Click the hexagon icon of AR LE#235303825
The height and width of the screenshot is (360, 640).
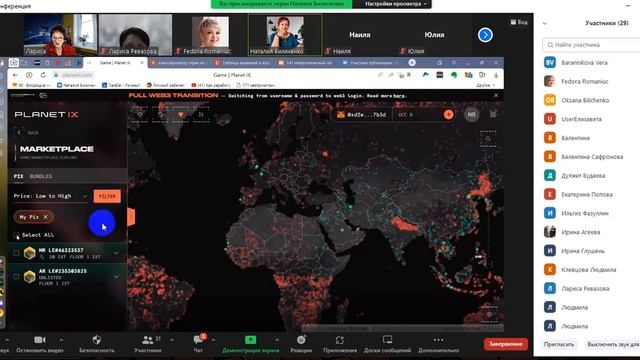pos(29,277)
